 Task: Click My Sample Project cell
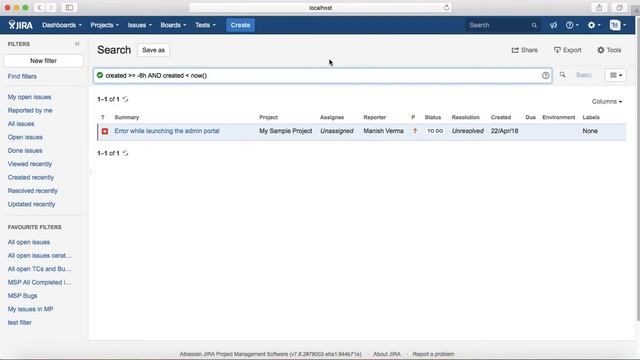pos(285,131)
